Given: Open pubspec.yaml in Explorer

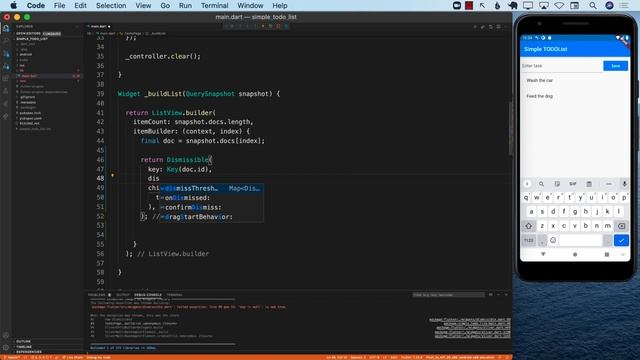Looking at the screenshot, I should (x=31, y=118).
